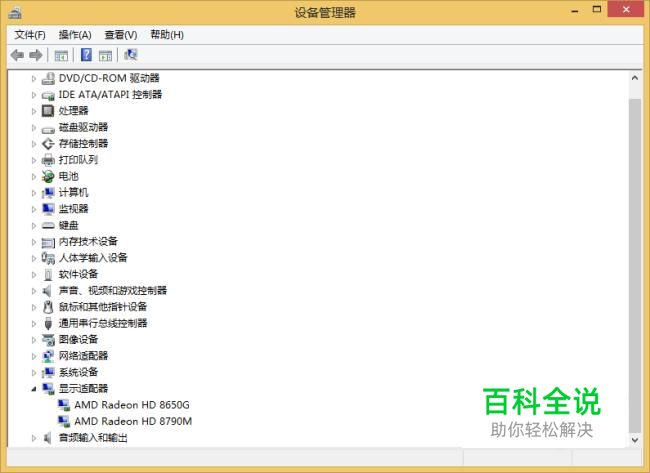Click the 内存技术设备 icon
This screenshot has width=650, height=473.
click(48, 242)
